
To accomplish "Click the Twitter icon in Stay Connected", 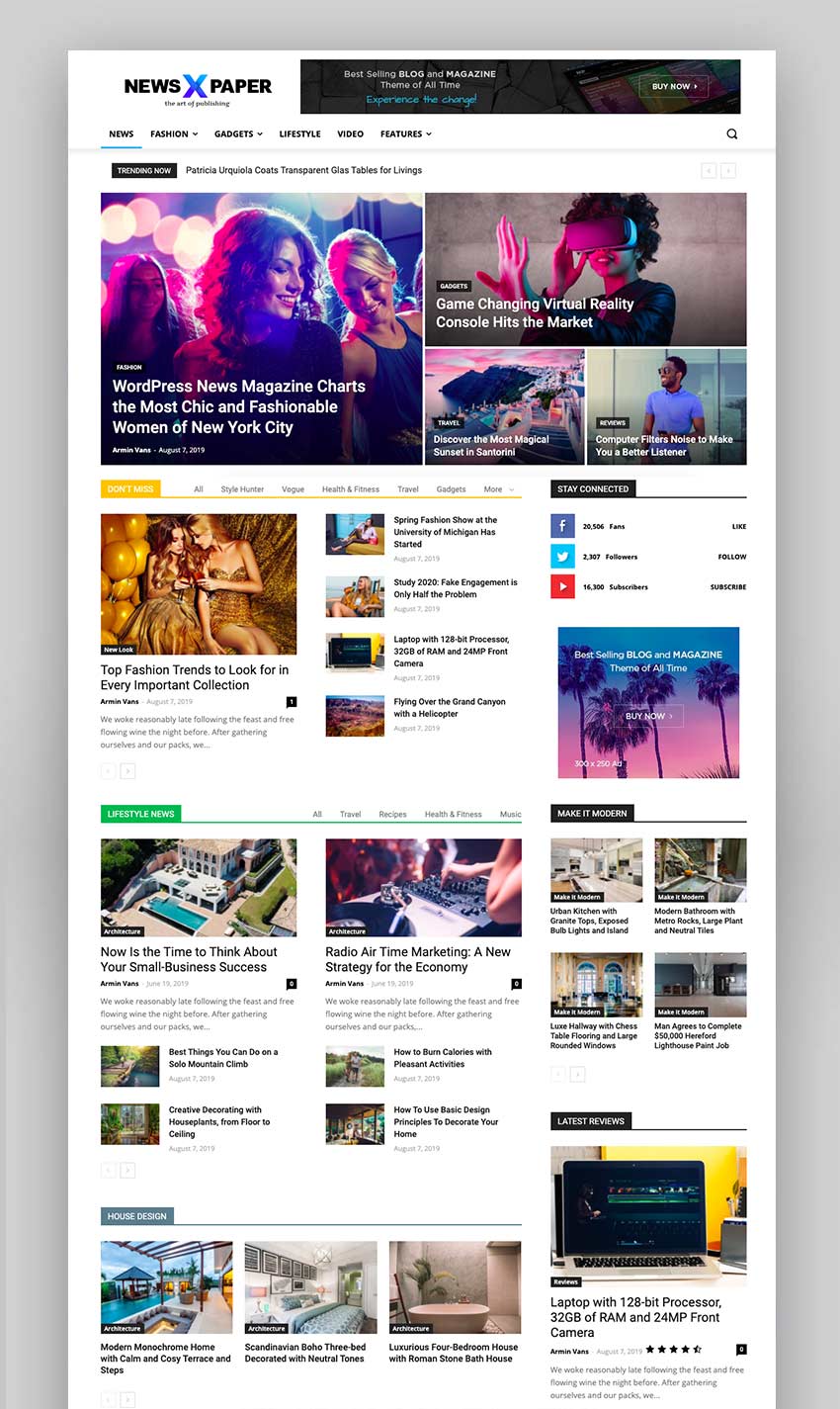I will point(562,557).
